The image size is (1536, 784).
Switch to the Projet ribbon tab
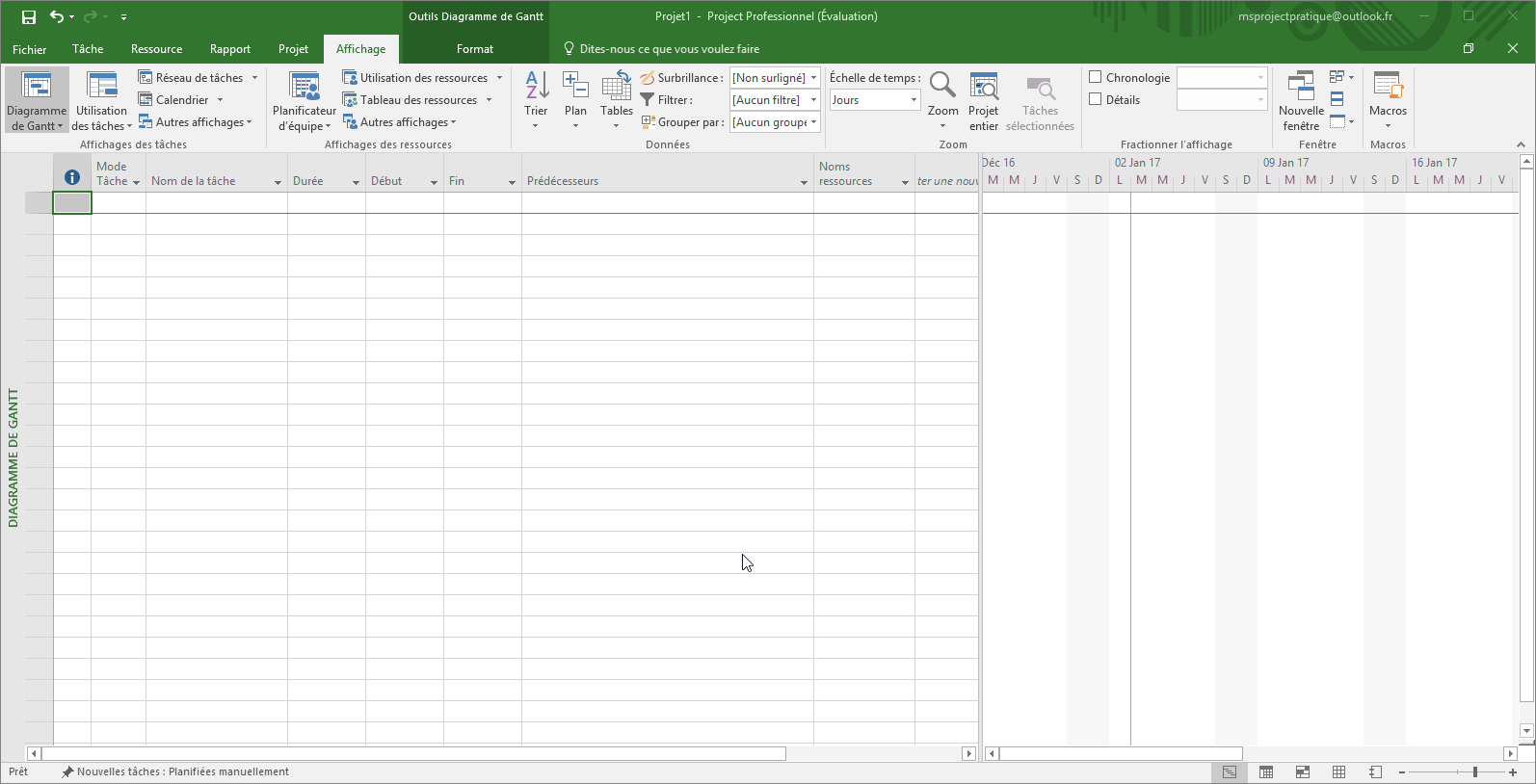click(x=294, y=49)
